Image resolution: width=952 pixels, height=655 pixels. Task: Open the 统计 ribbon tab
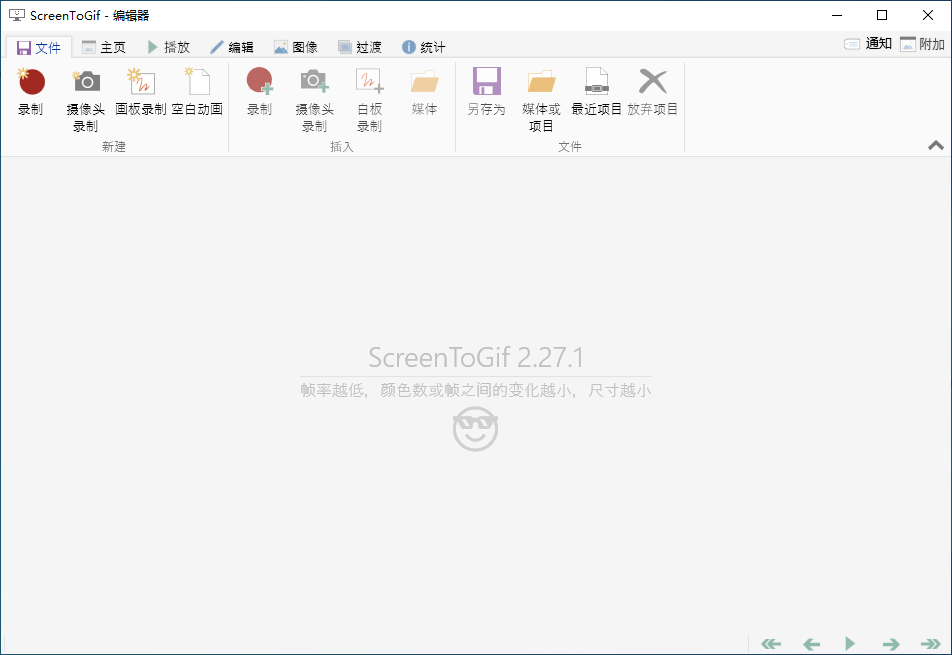click(x=424, y=47)
